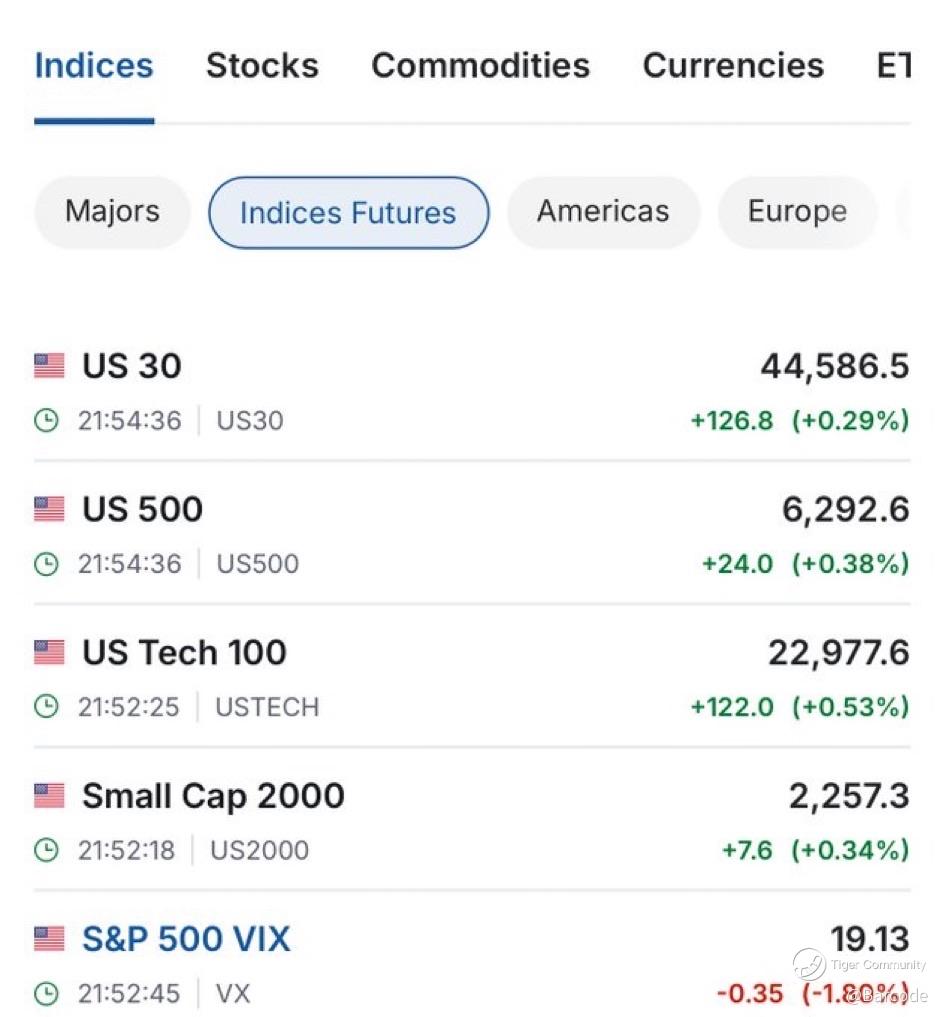Select the Currencies tab

click(x=733, y=66)
